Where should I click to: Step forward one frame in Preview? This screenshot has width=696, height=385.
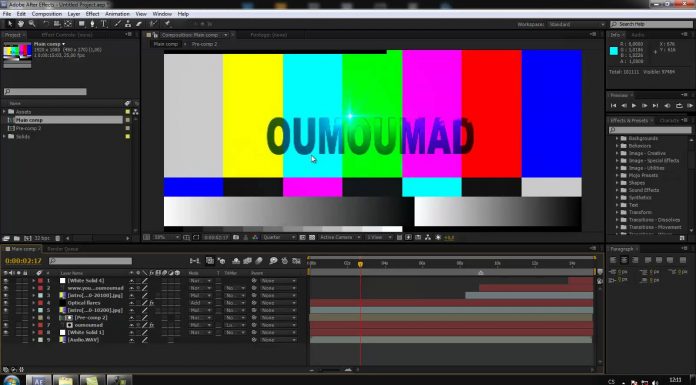(x=645, y=106)
